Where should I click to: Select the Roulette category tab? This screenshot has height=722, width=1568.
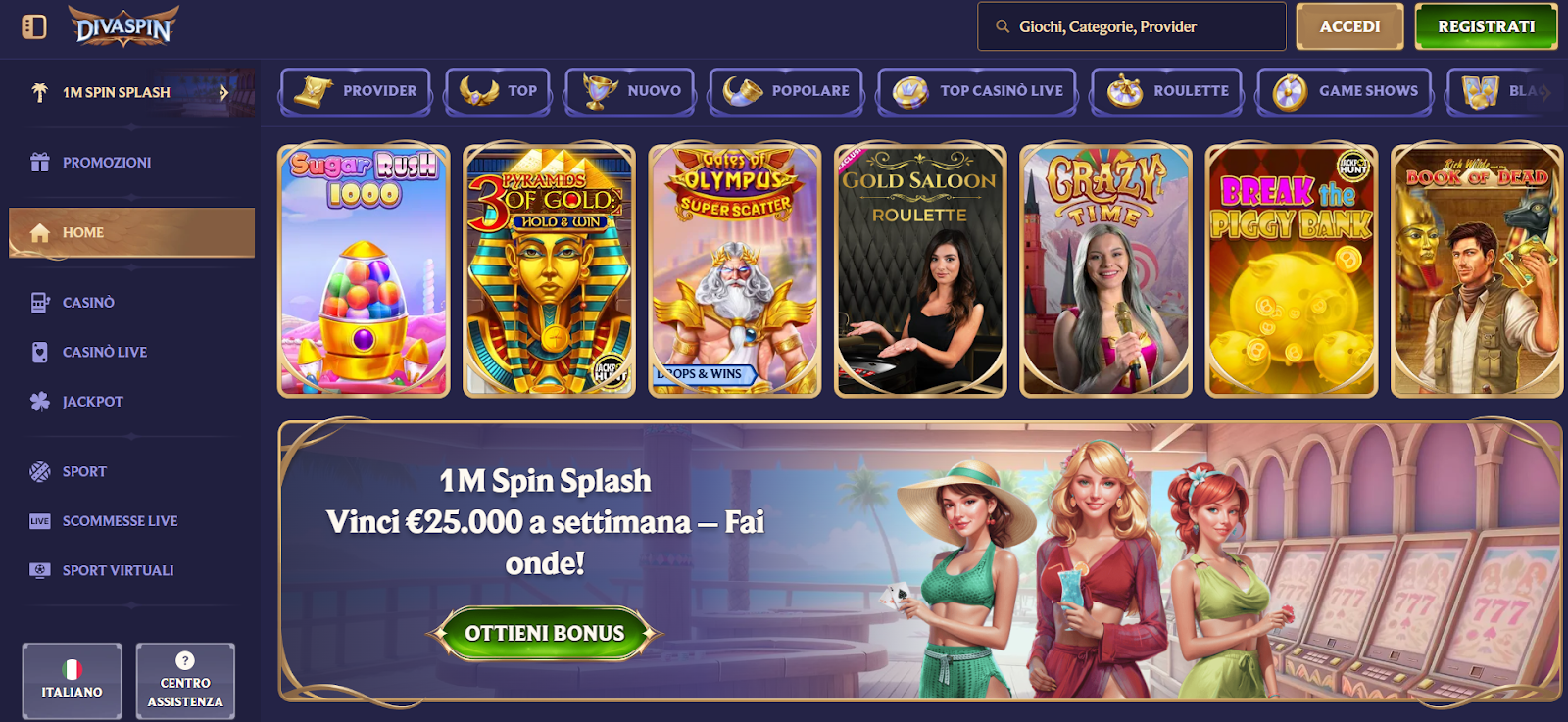pos(1166,91)
